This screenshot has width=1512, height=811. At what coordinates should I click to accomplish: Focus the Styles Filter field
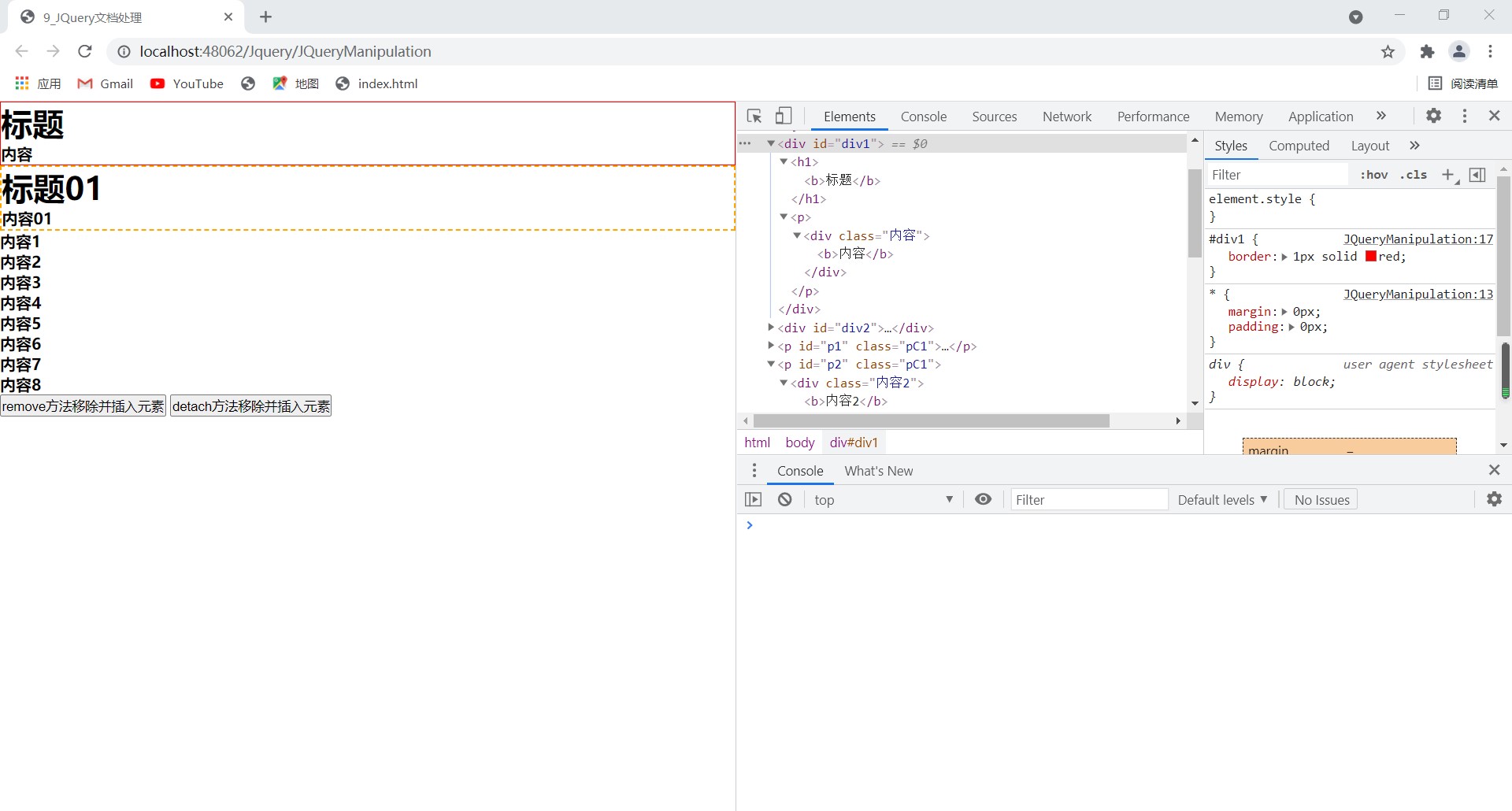coord(1277,175)
